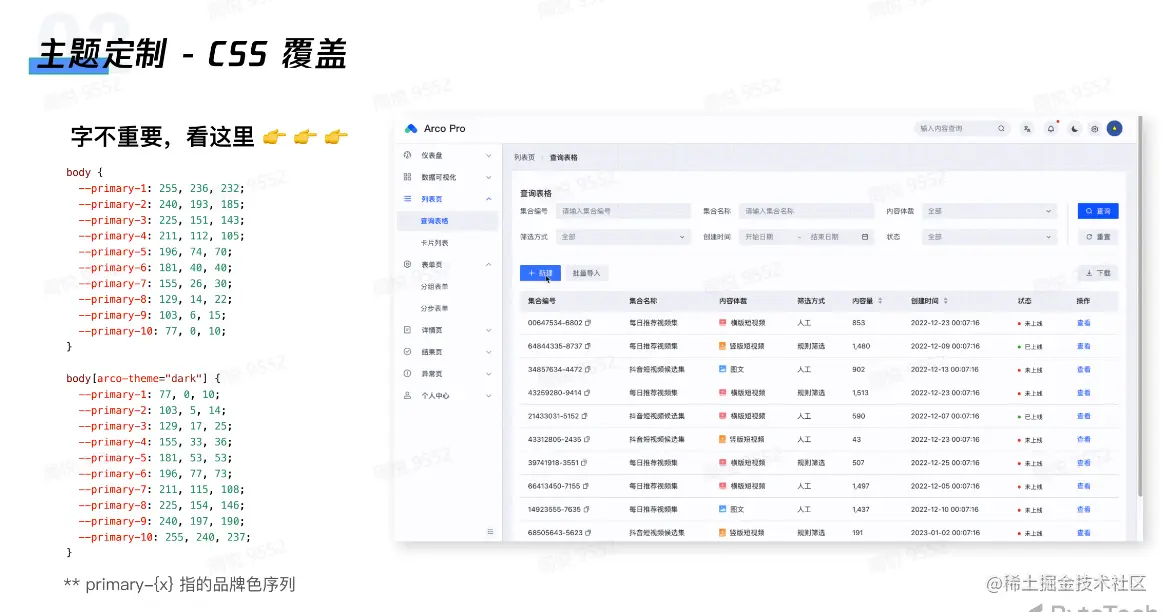This screenshot has height=612, width=1165.
Task: Open the language switch icon
Action: [x=1027, y=128]
